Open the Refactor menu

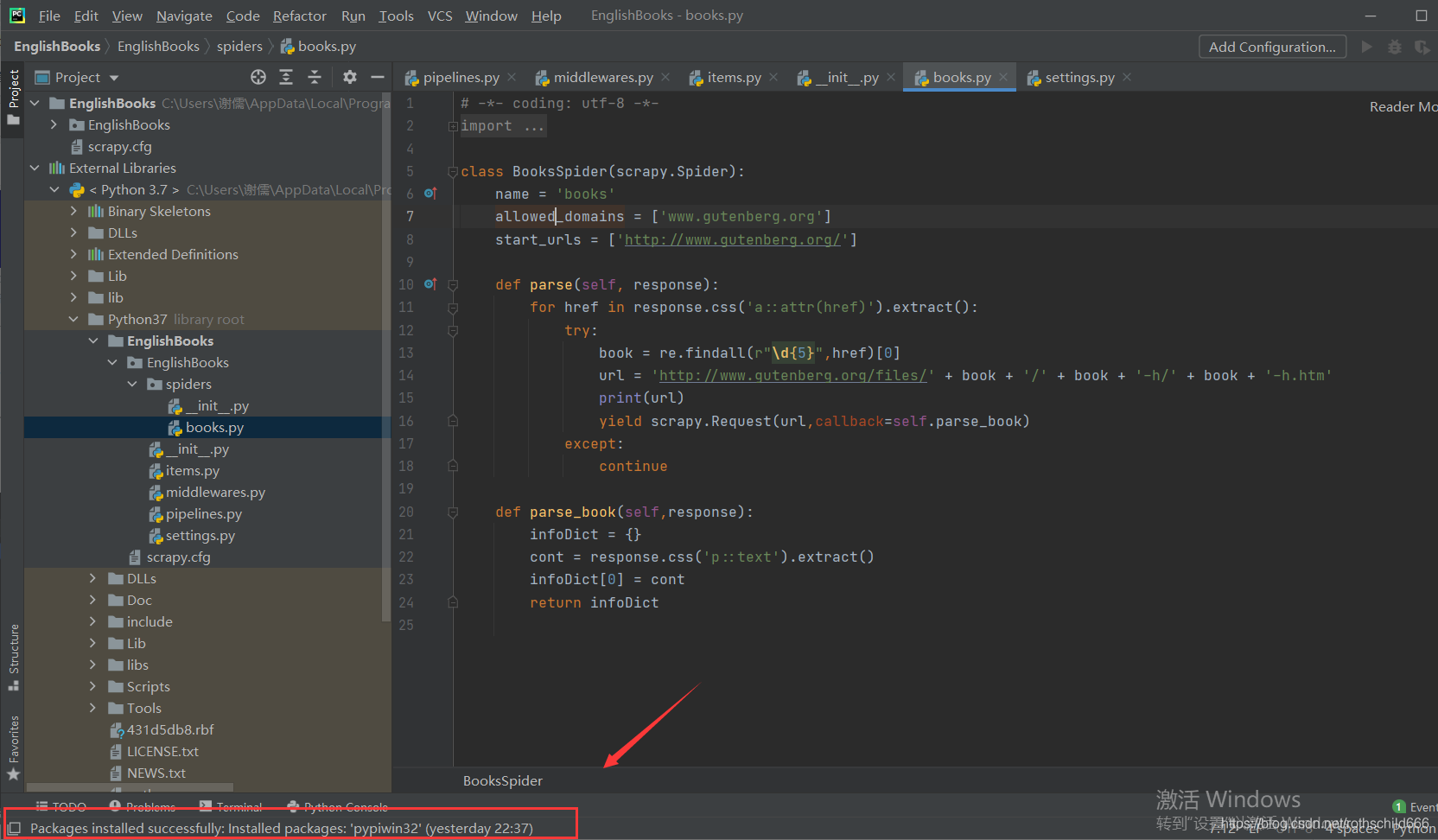pos(299,16)
